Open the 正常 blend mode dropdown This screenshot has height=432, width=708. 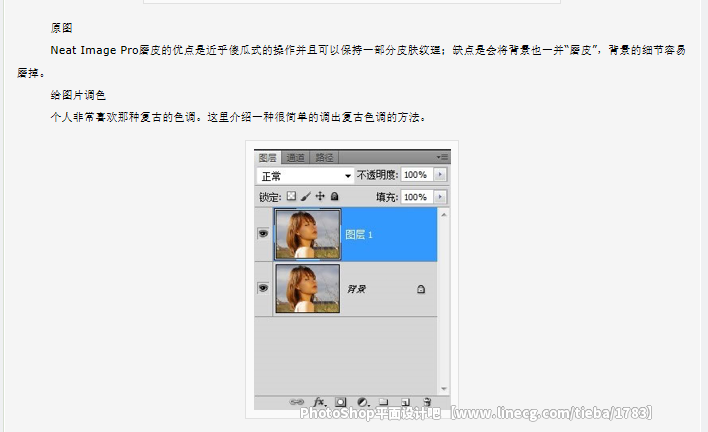tap(305, 176)
